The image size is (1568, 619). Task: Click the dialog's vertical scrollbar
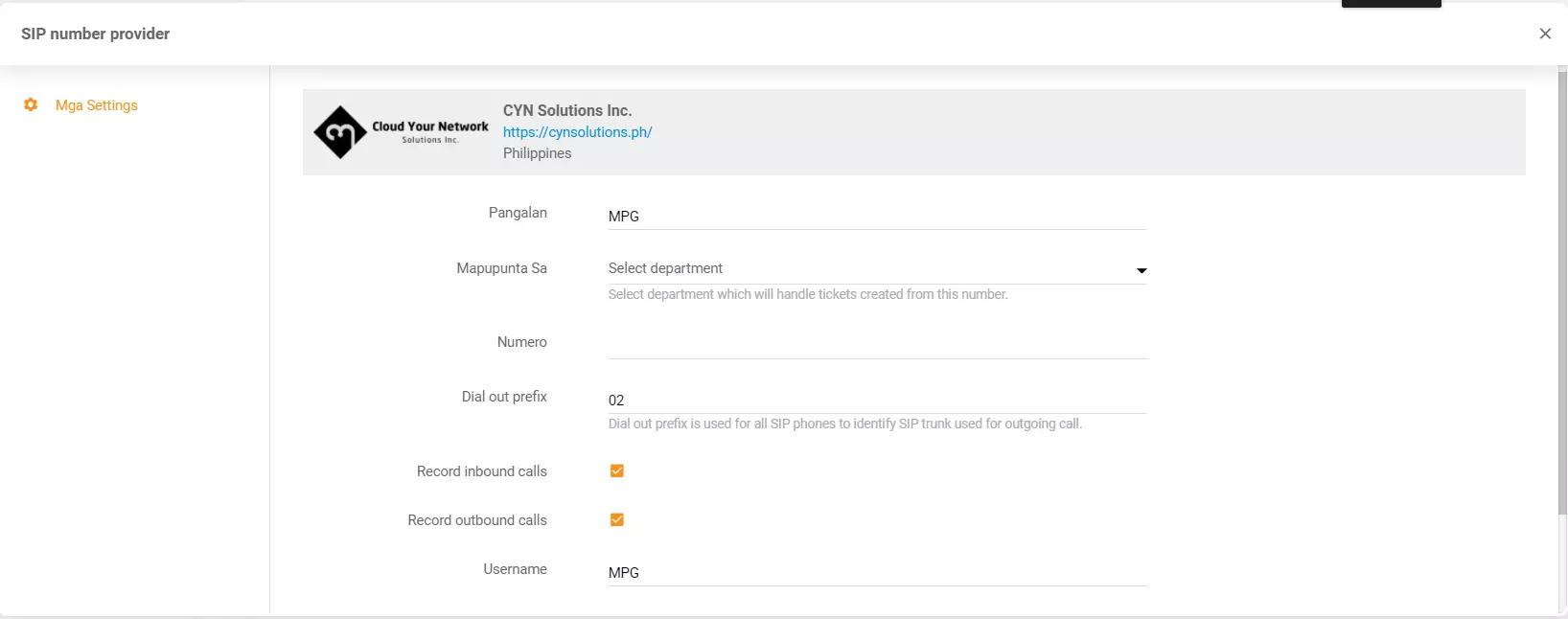(1561, 287)
